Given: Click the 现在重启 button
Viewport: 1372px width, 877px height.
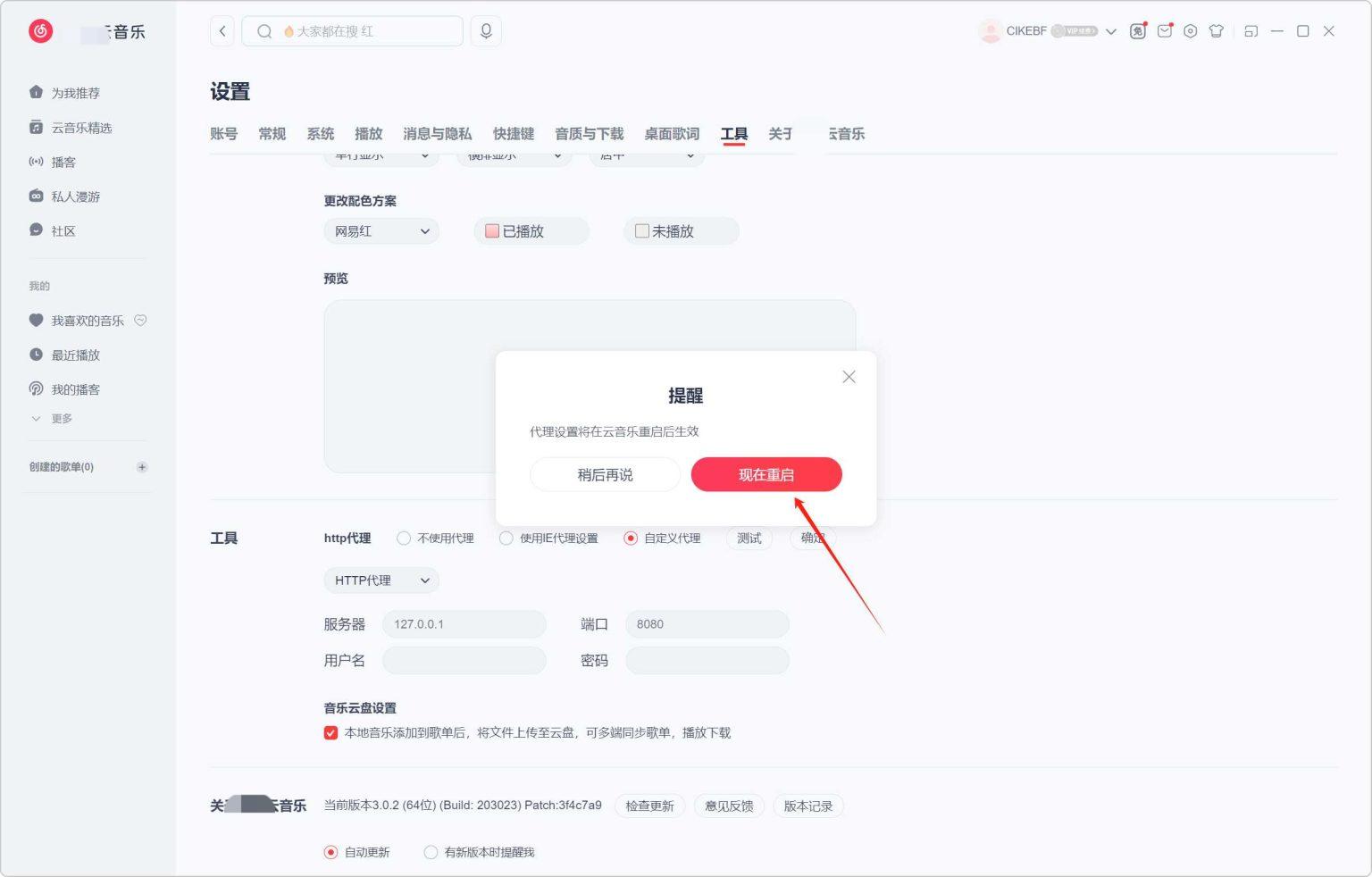Looking at the screenshot, I should (x=766, y=474).
